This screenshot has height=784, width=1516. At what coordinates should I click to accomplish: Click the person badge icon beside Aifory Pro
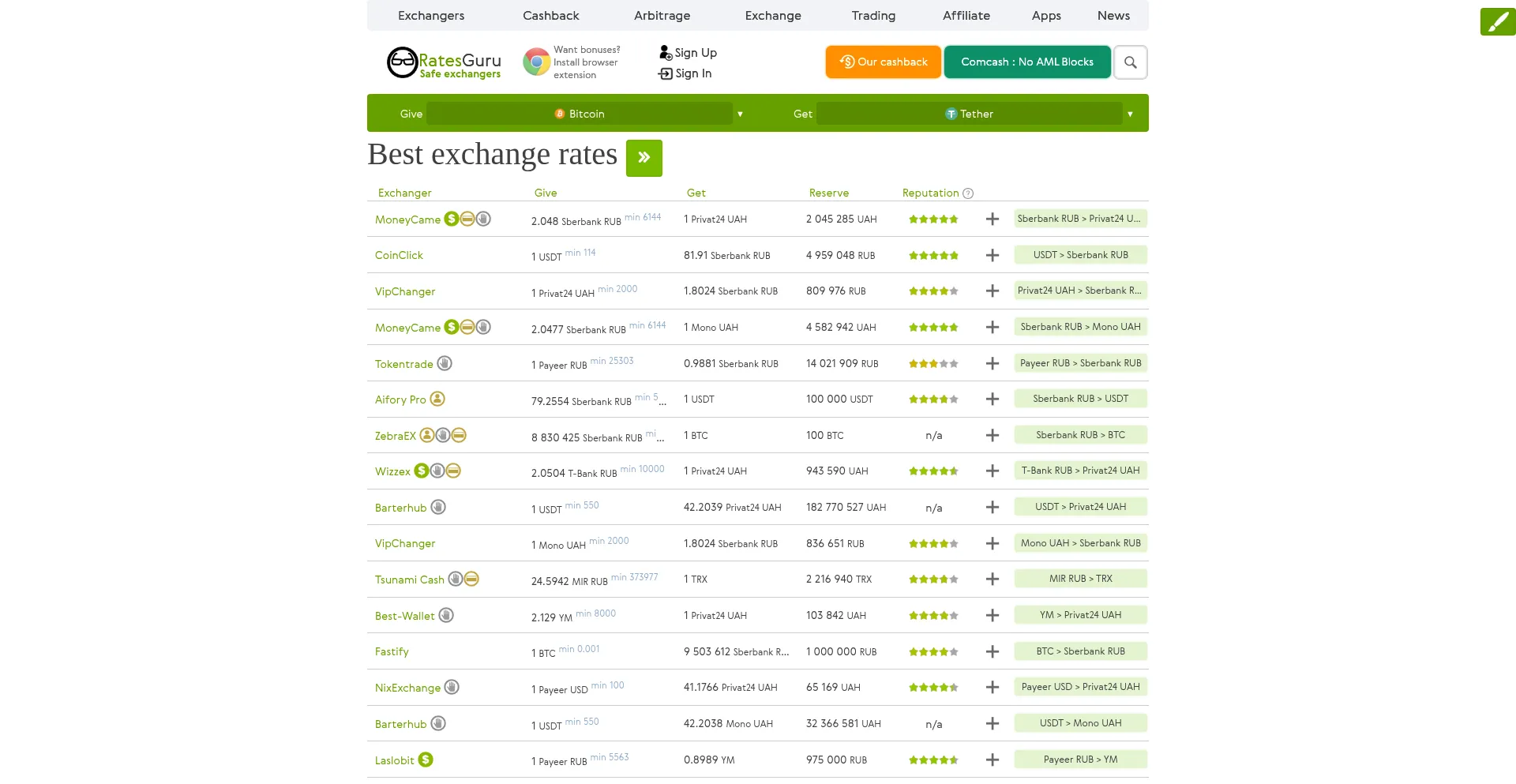tap(437, 400)
